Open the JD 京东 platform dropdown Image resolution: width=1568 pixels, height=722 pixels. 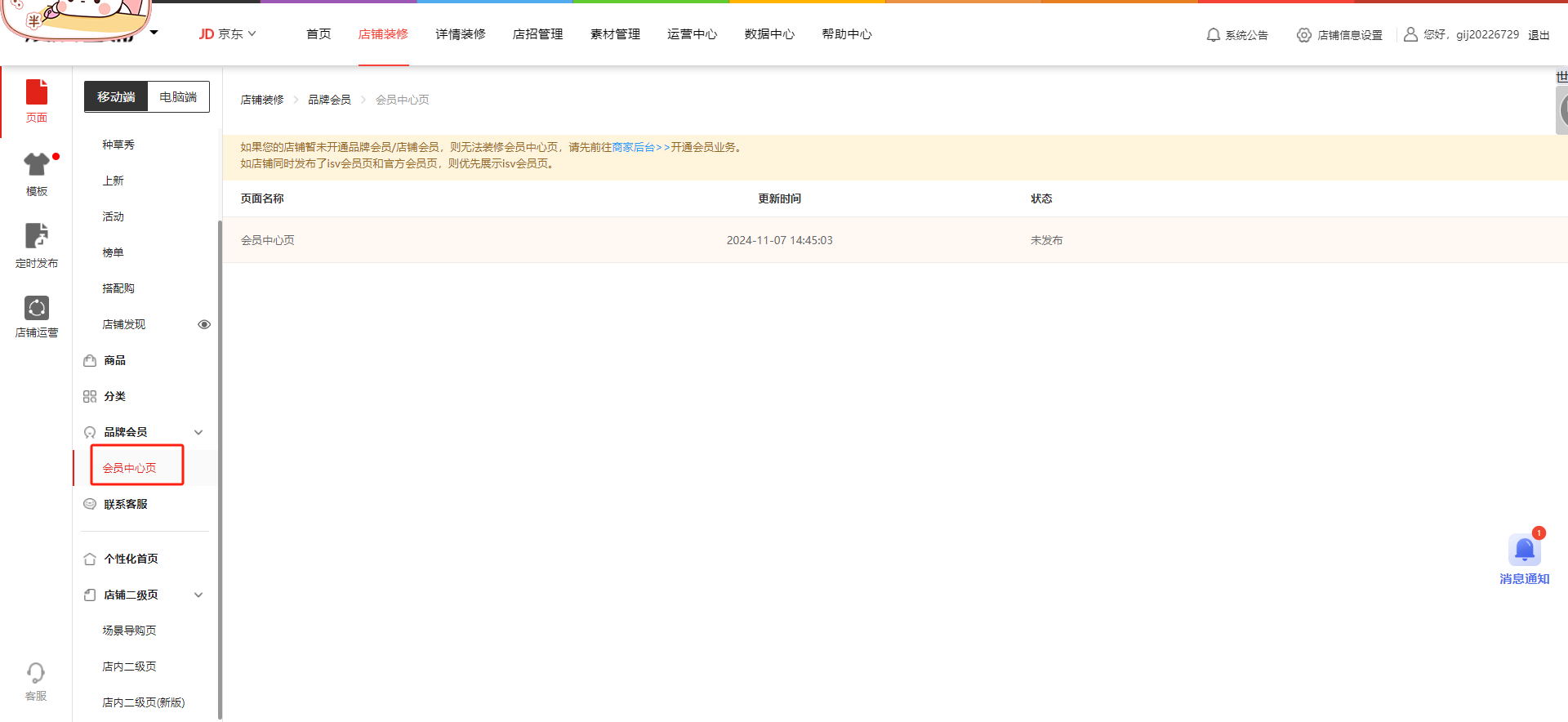tap(227, 33)
